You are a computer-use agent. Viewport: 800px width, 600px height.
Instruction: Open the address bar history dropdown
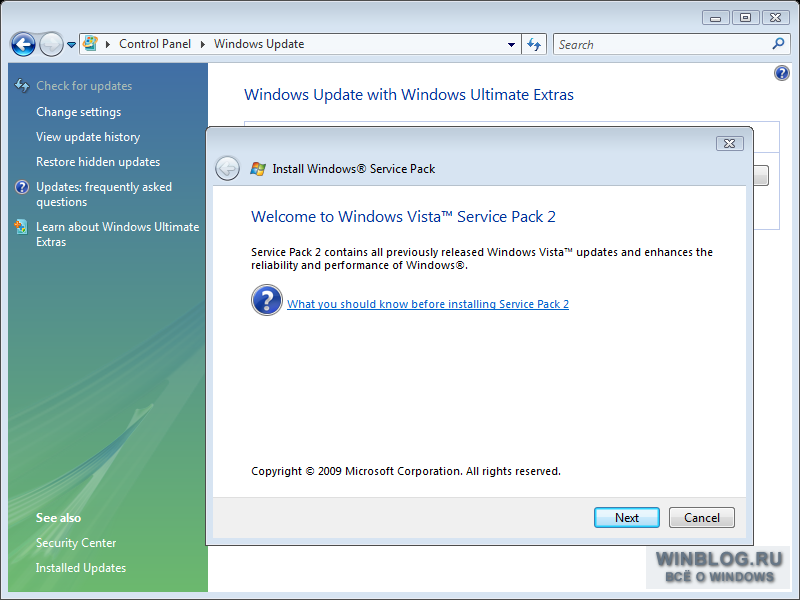(511, 44)
